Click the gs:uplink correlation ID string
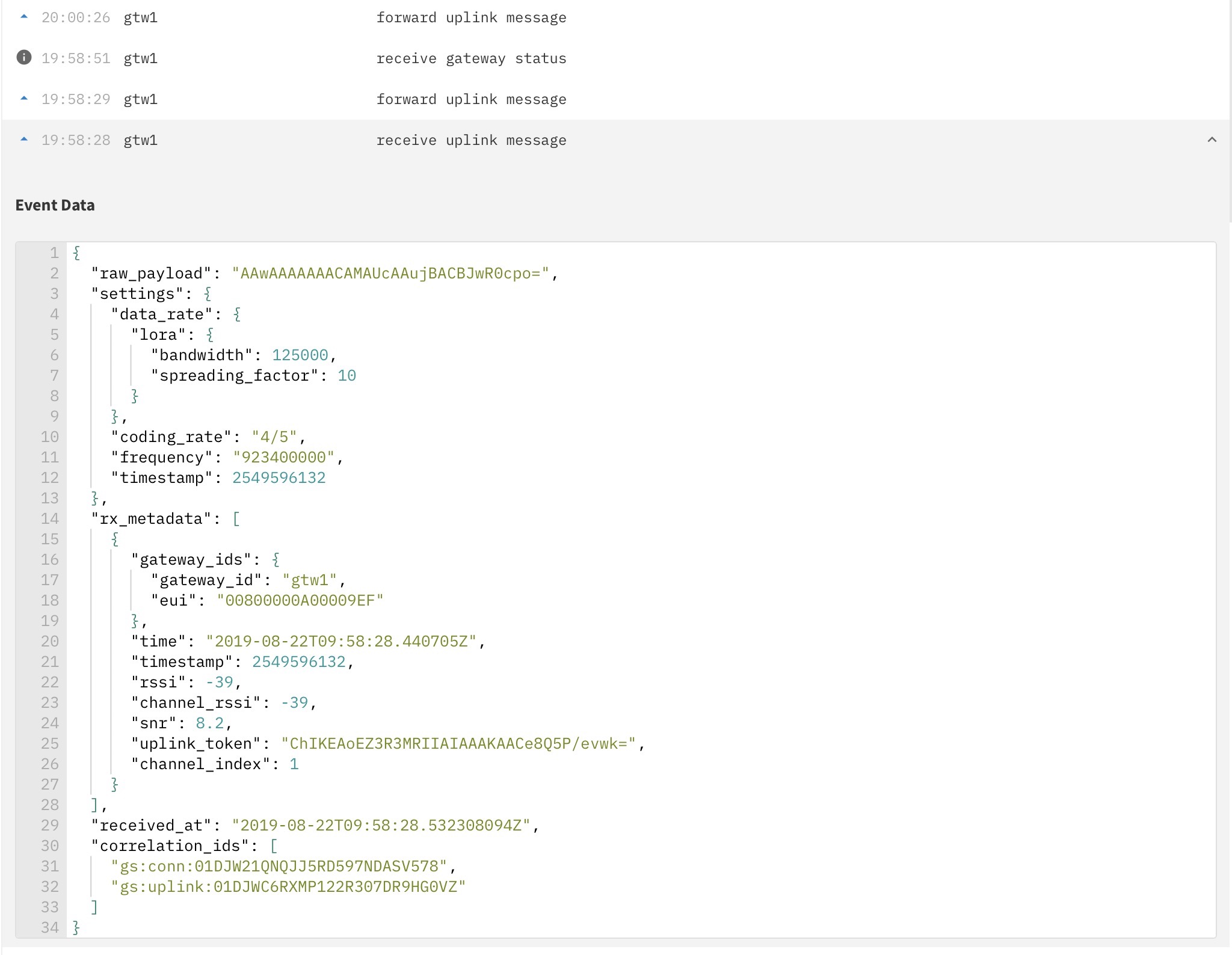Image resolution: width=1232 pixels, height=955 pixels. click(x=289, y=887)
